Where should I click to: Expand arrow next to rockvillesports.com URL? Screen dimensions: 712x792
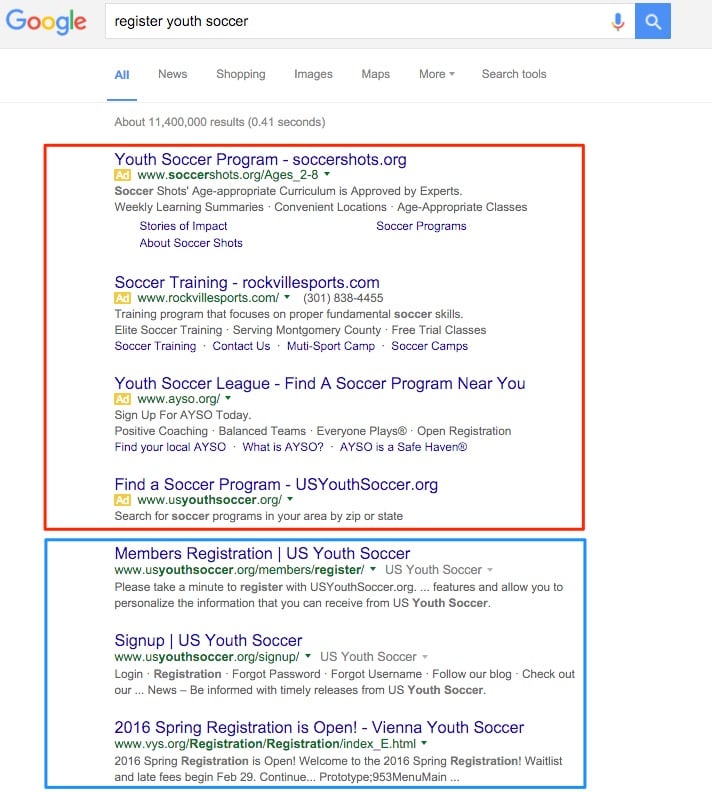point(287,297)
